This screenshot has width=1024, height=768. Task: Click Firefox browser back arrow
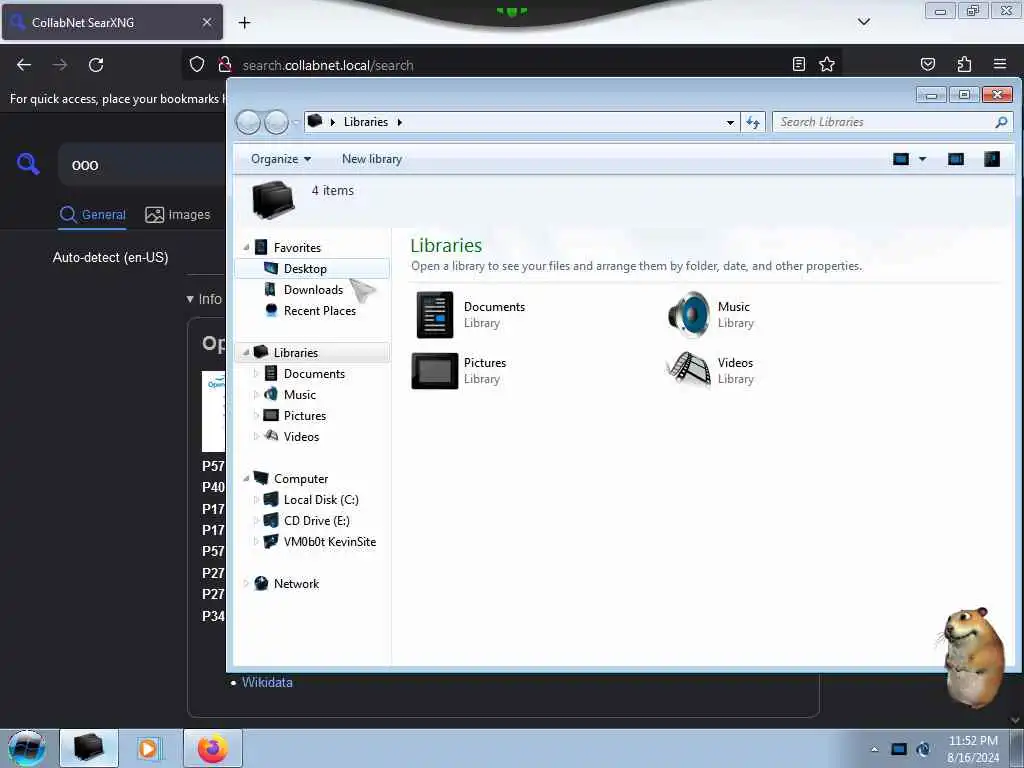coord(24,65)
